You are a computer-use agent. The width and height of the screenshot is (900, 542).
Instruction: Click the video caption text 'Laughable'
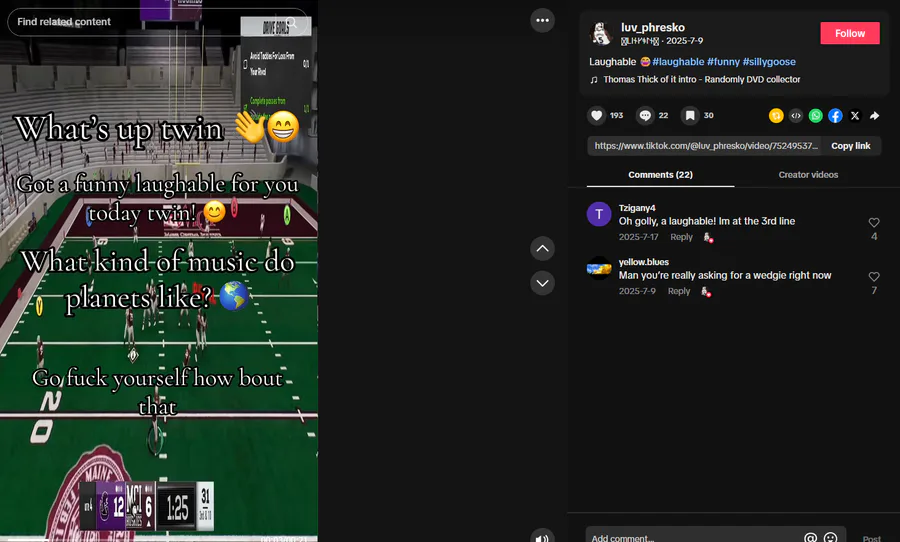(612, 61)
